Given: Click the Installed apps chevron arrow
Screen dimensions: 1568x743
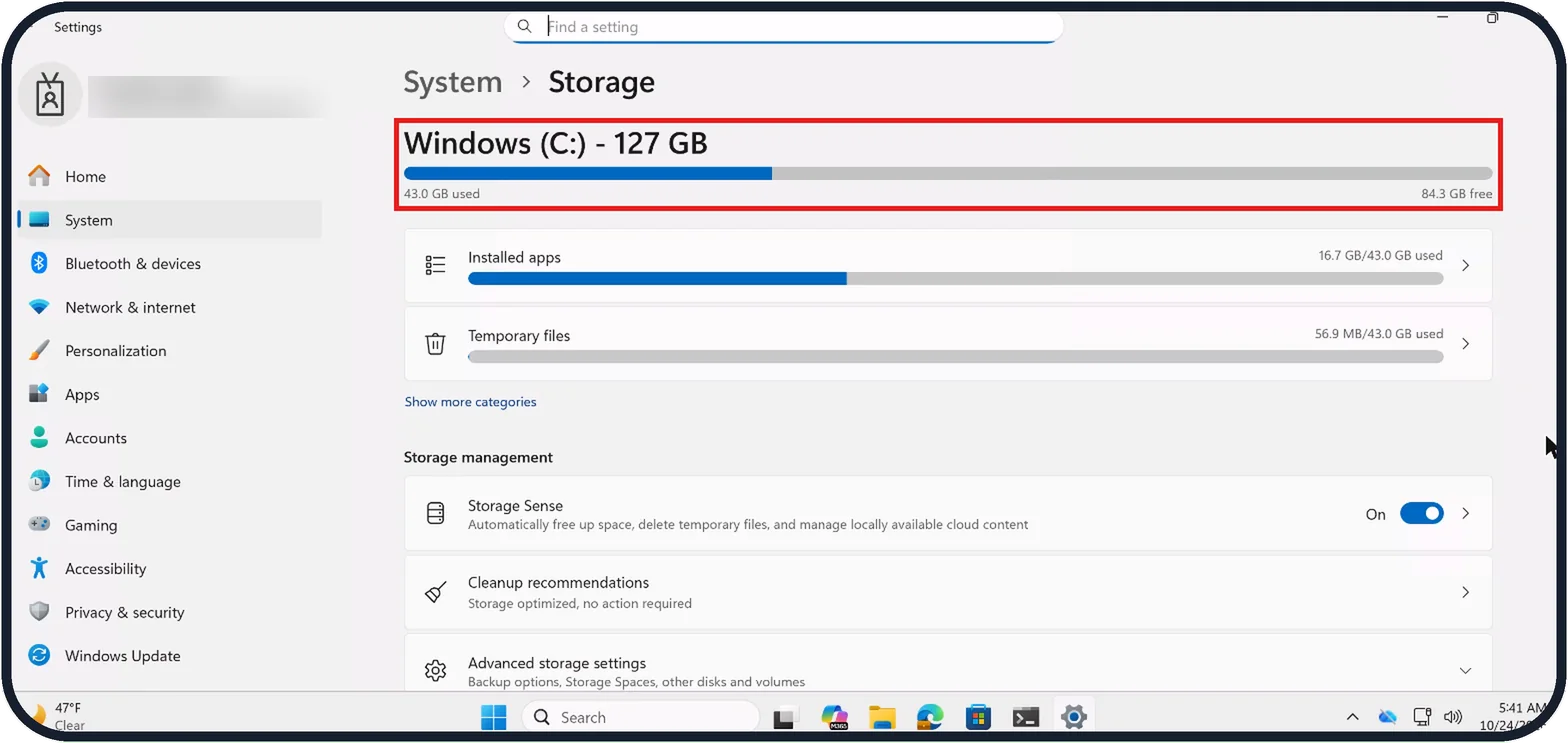Looking at the screenshot, I should point(1465,266).
